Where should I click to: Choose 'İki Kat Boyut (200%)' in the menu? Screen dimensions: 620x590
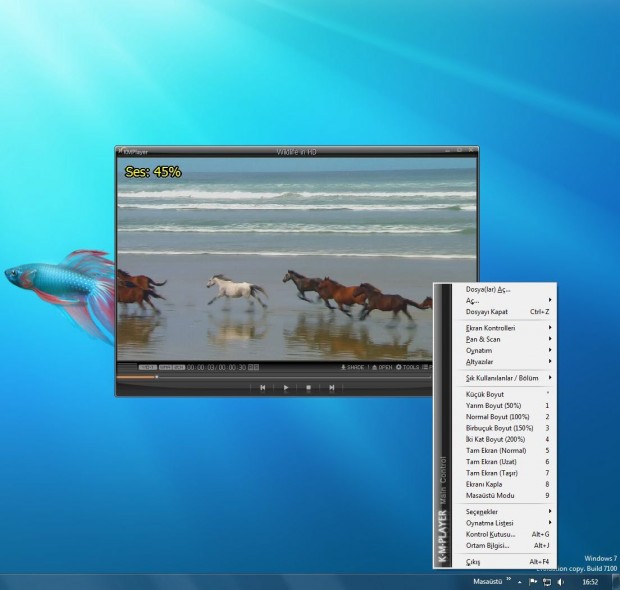(x=503, y=439)
